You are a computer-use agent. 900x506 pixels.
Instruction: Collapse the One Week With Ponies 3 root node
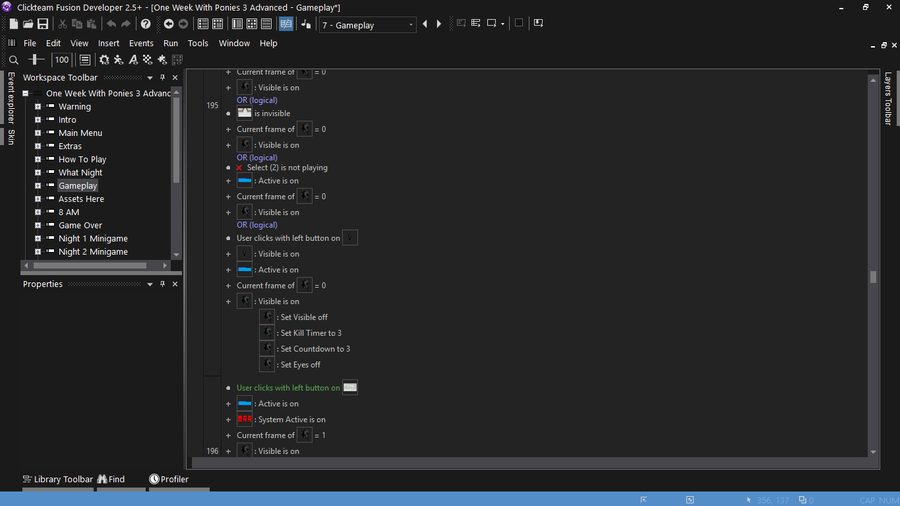[25, 94]
